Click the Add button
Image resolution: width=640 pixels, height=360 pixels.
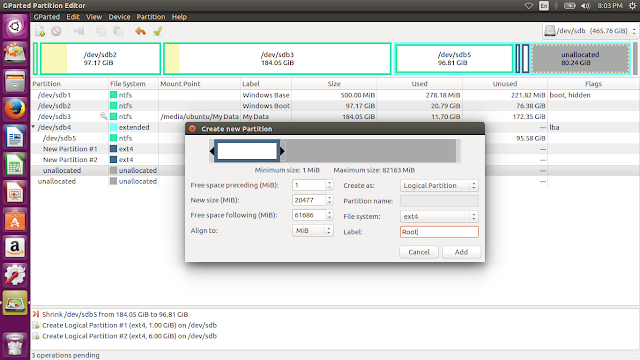click(x=461, y=252)
